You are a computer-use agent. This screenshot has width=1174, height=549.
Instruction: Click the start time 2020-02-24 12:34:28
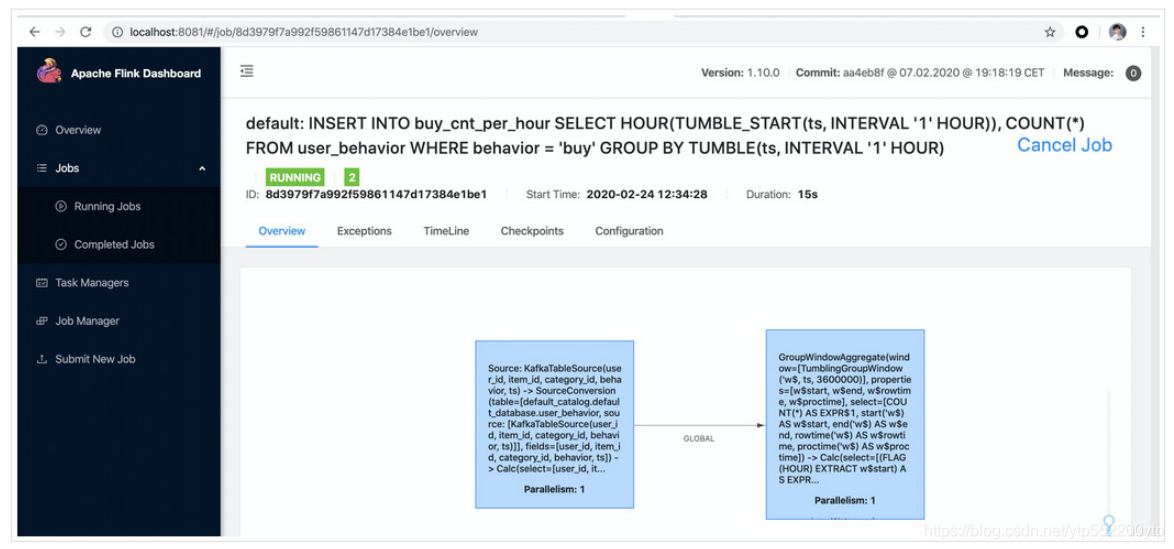click(x=646, y=194)
